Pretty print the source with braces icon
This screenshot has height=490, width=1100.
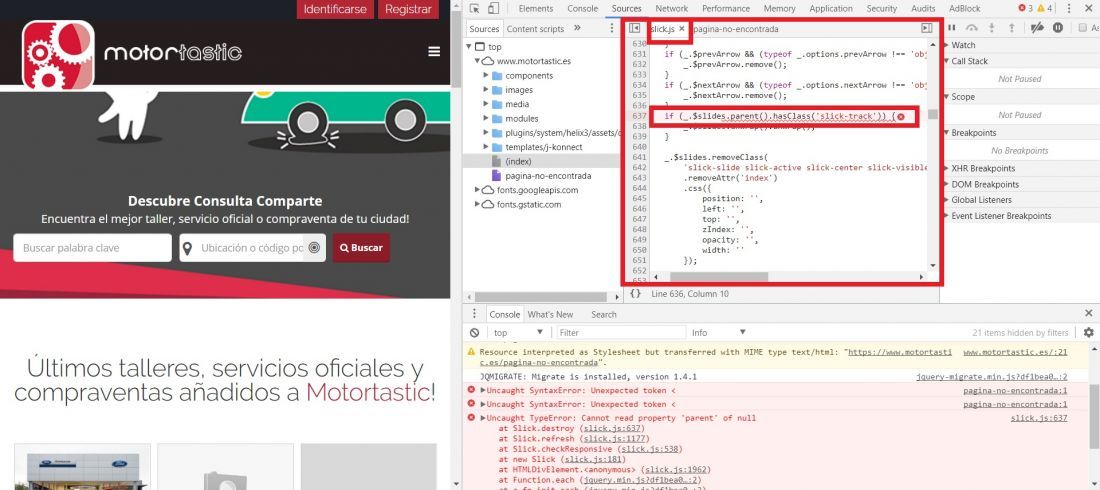click(x=635, y=294)
